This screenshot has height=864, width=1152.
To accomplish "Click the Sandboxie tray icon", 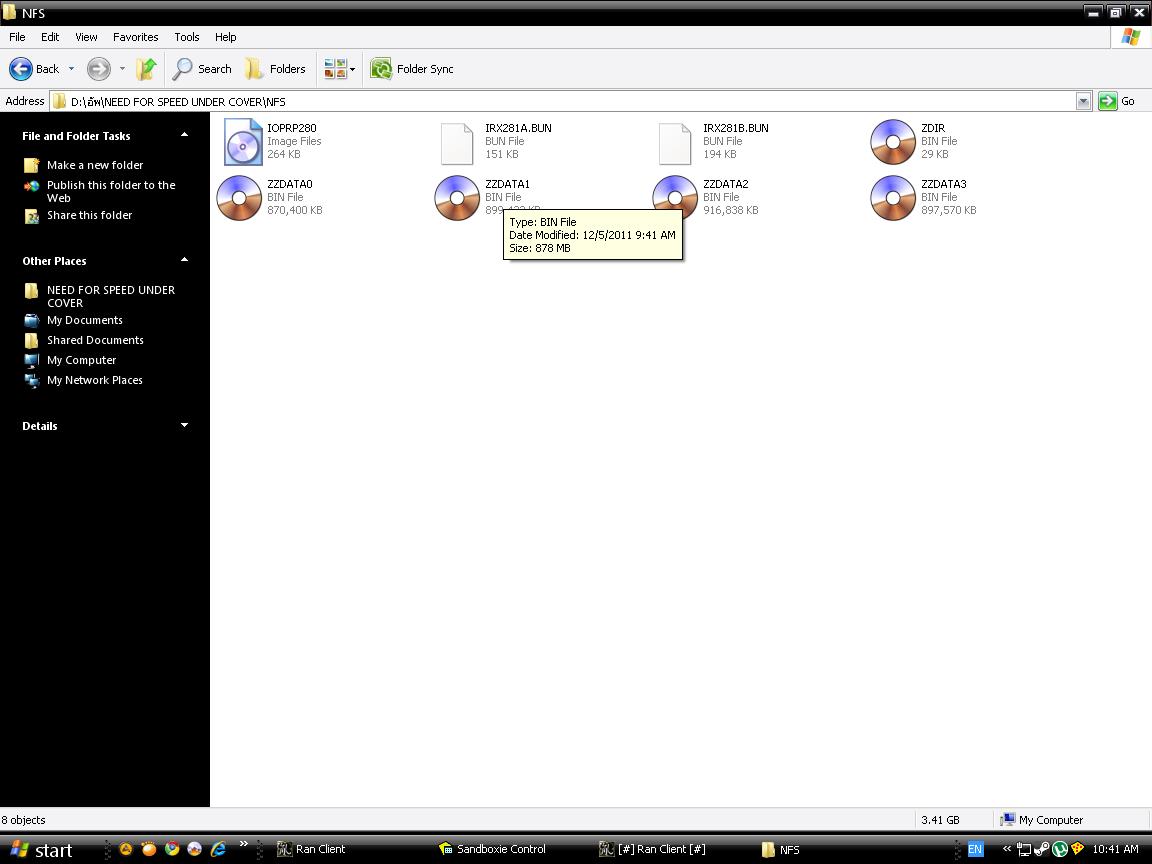I will [1077, 849].
